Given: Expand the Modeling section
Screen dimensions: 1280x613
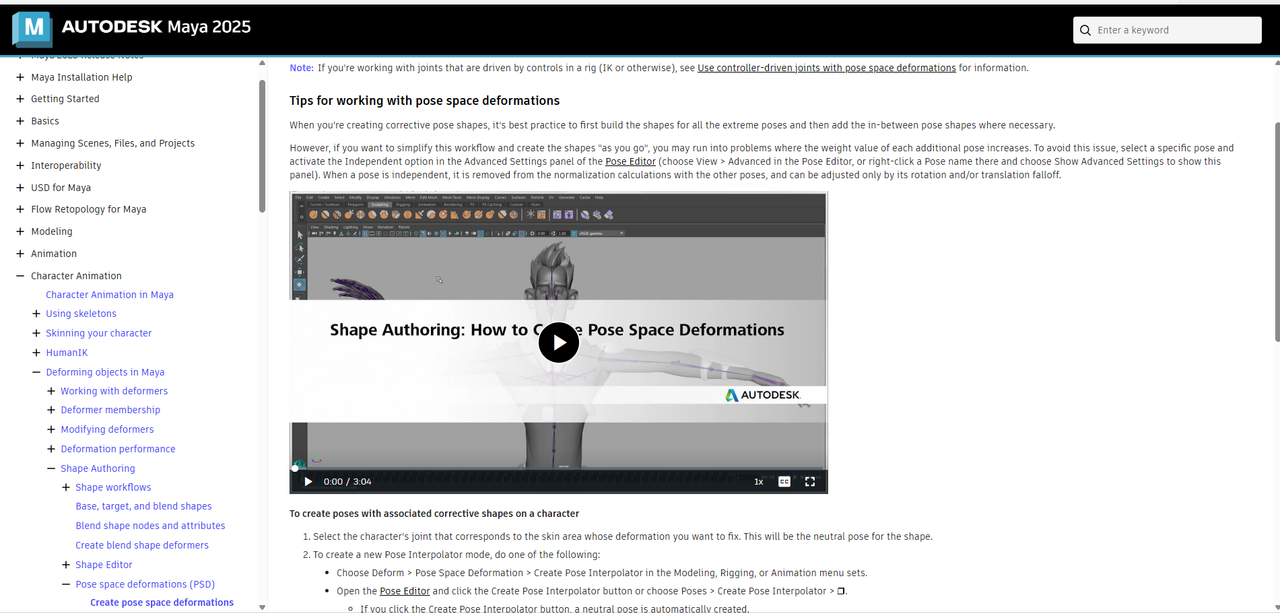Looking at the screenshot, I should pos(20,231).
